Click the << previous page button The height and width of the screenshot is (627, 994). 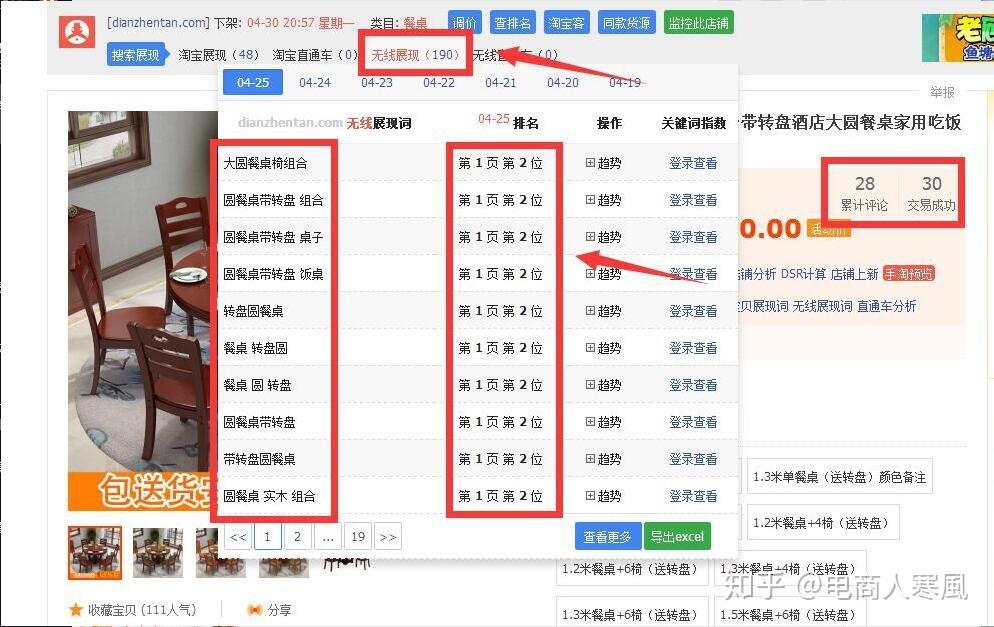click(238, 537)
